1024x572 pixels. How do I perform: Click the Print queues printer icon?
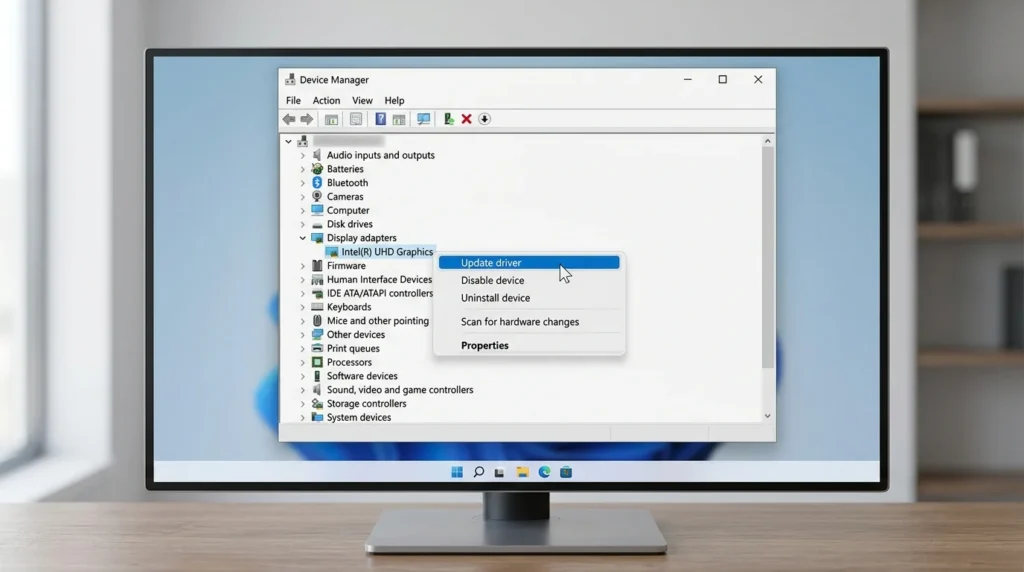317,349
